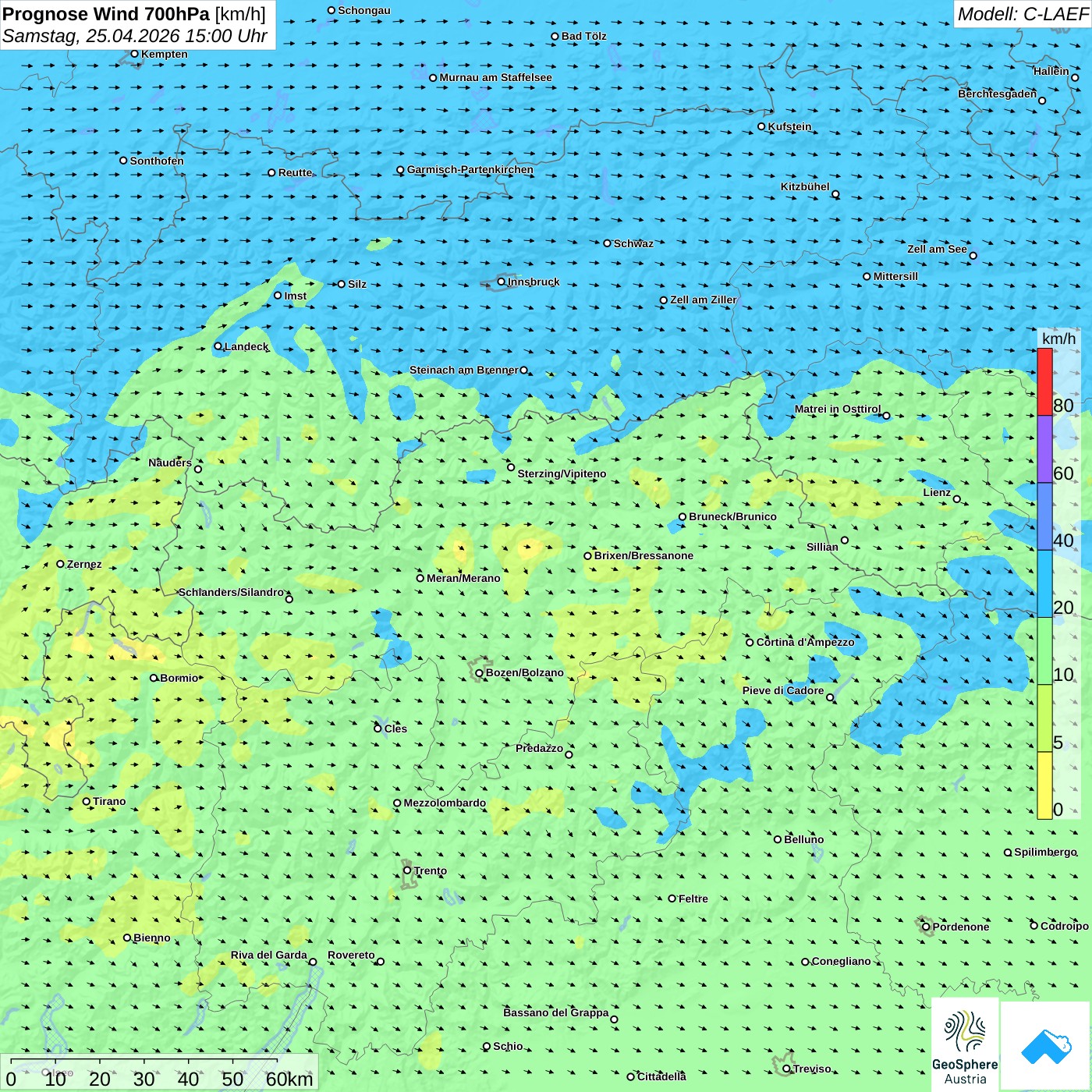
Task: Click the 'Zell am See' place label
Action: click(x=937, y=249)
